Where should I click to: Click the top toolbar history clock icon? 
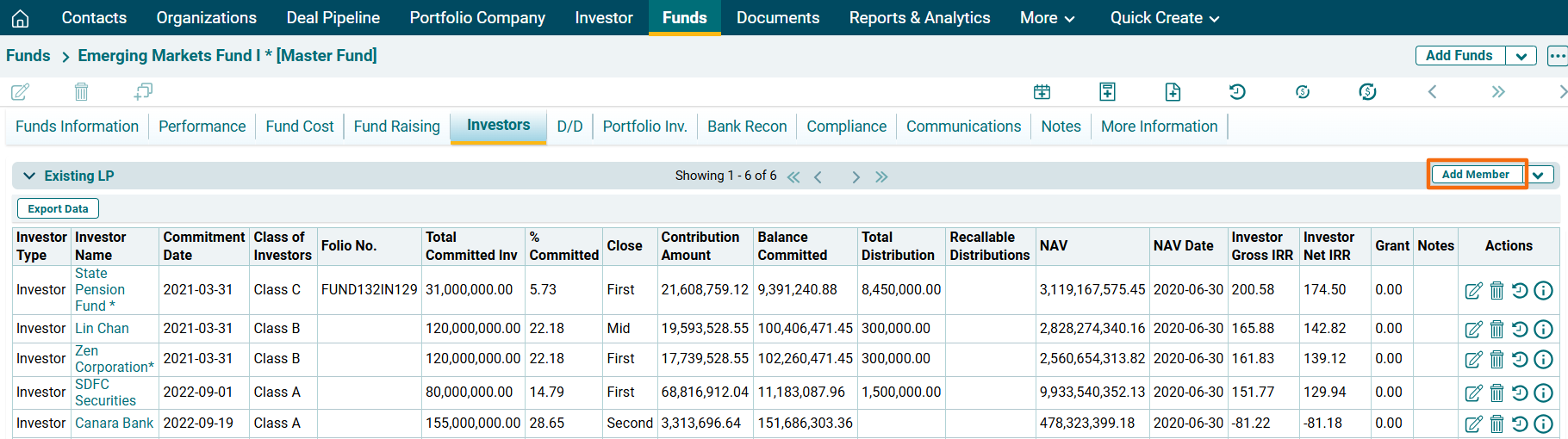[1237, 91]
